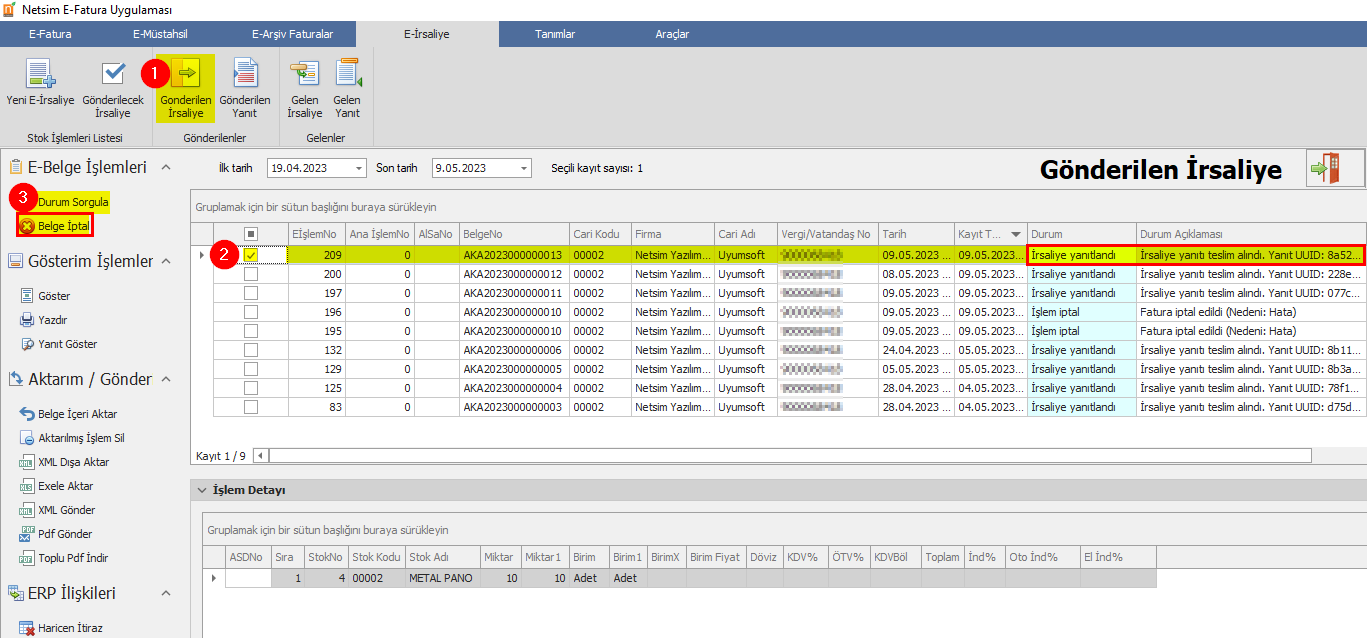Check the row 196 checkbox
The width and height of the screenshot is (1367, 638).
coord(251,312)
